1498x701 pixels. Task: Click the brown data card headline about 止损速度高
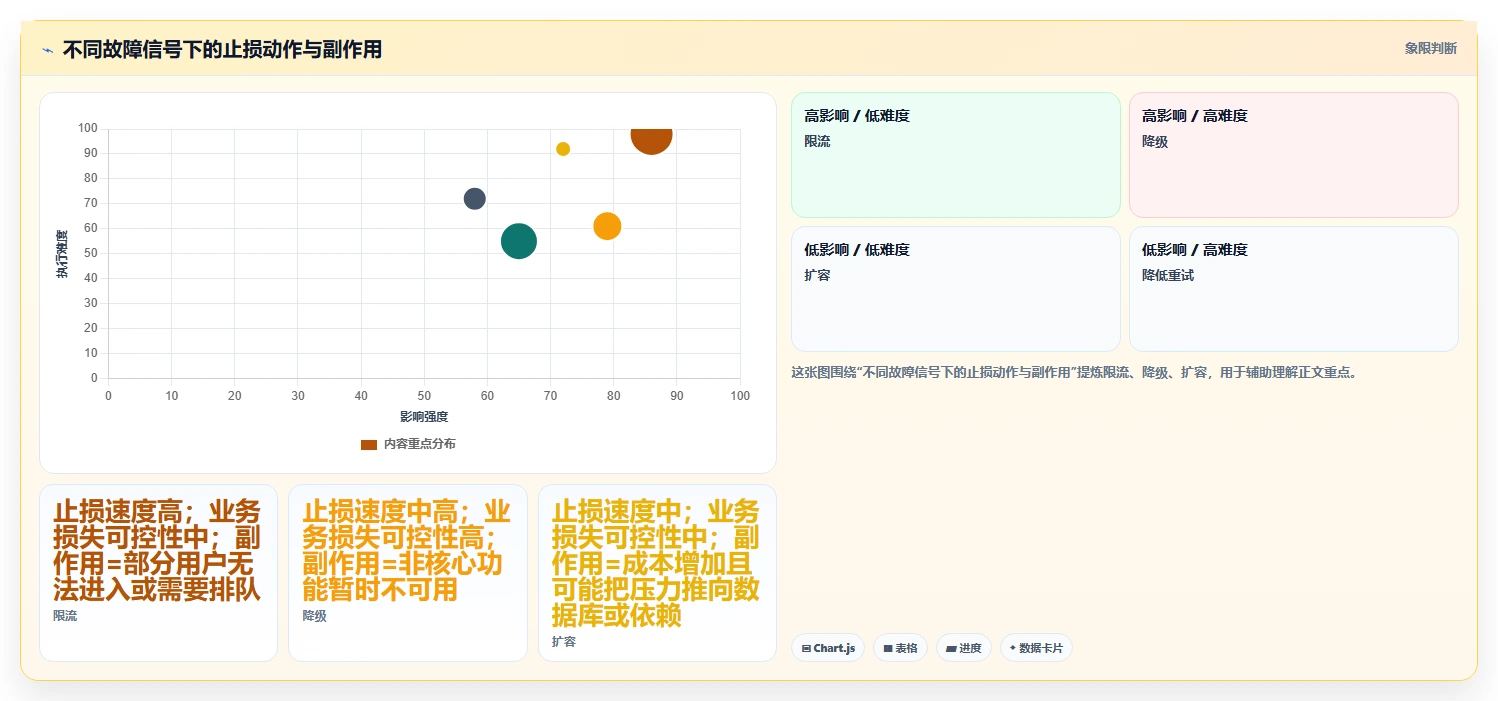157,551
